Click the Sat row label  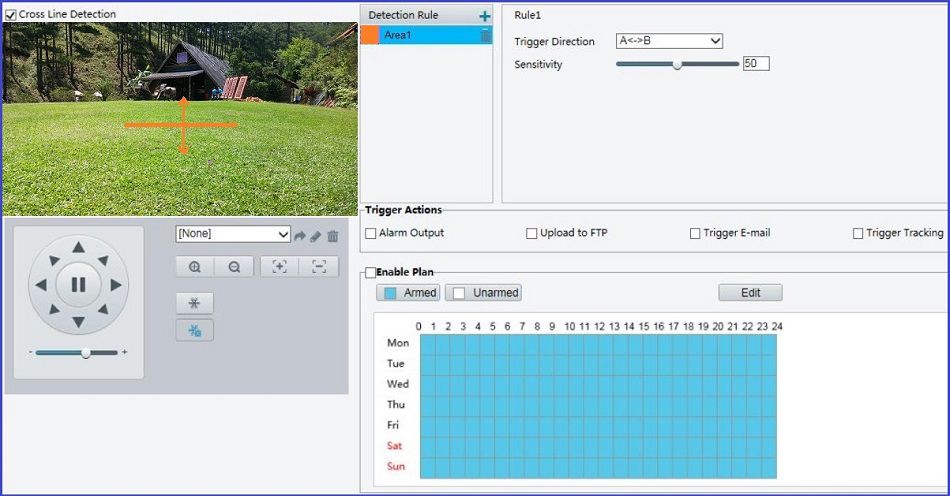pos(394,446)
